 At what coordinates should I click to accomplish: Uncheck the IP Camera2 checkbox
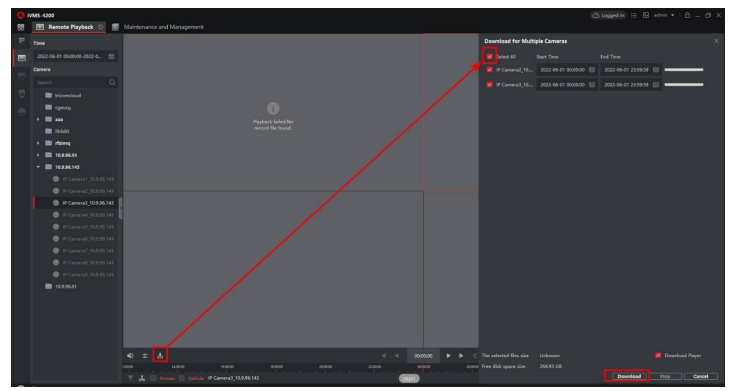point(489,70)
